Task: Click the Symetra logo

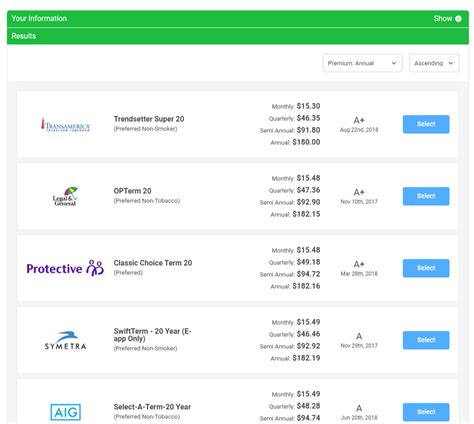Action: point(65,340)
